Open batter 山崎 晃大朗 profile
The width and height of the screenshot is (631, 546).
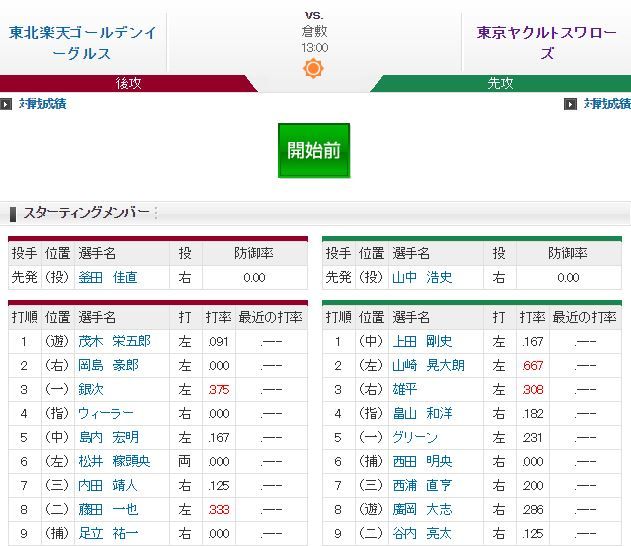(x=429, y=365)
